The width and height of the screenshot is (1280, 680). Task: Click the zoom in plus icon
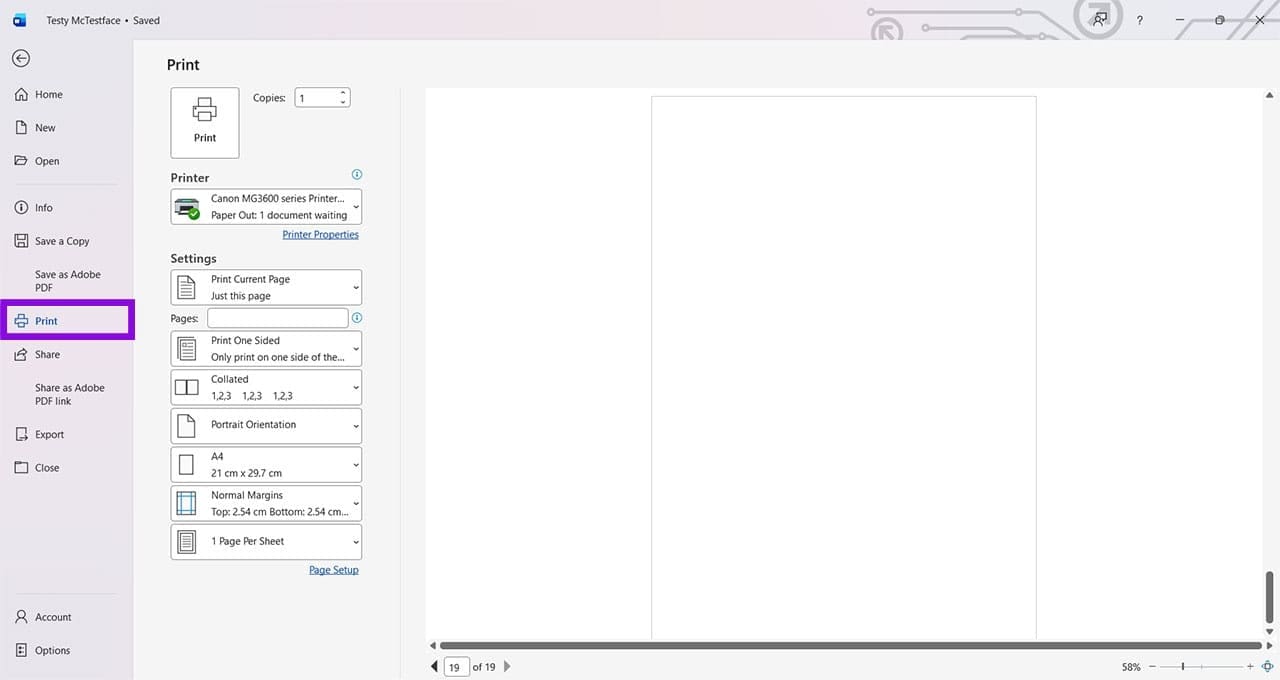coord(1250,666)
